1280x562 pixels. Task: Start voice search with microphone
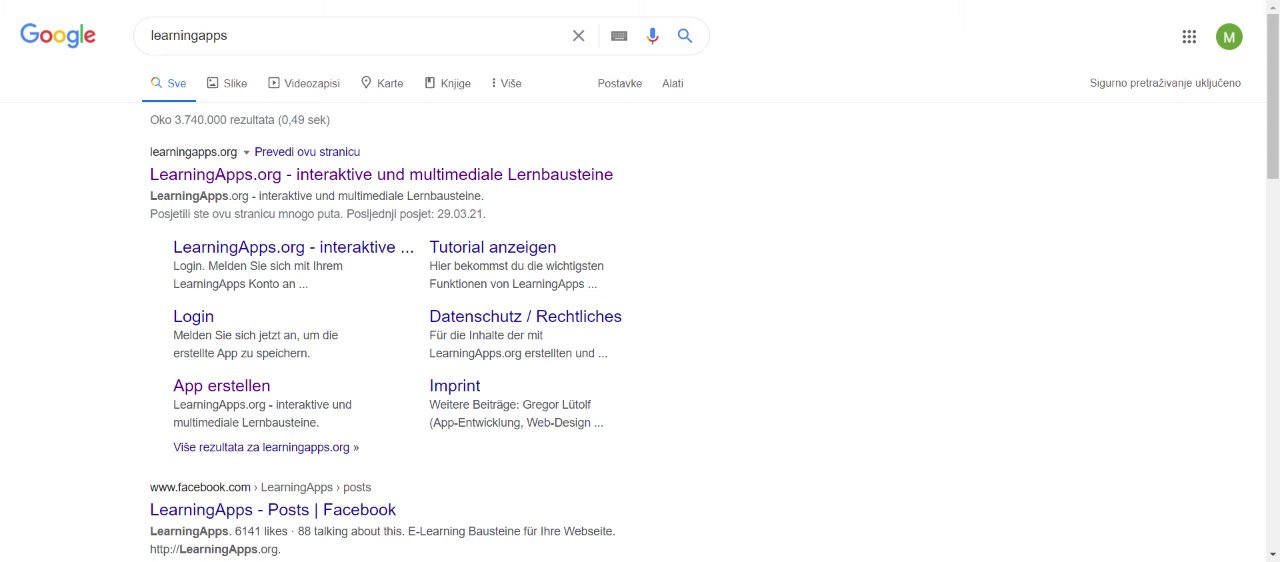point(652,36)
